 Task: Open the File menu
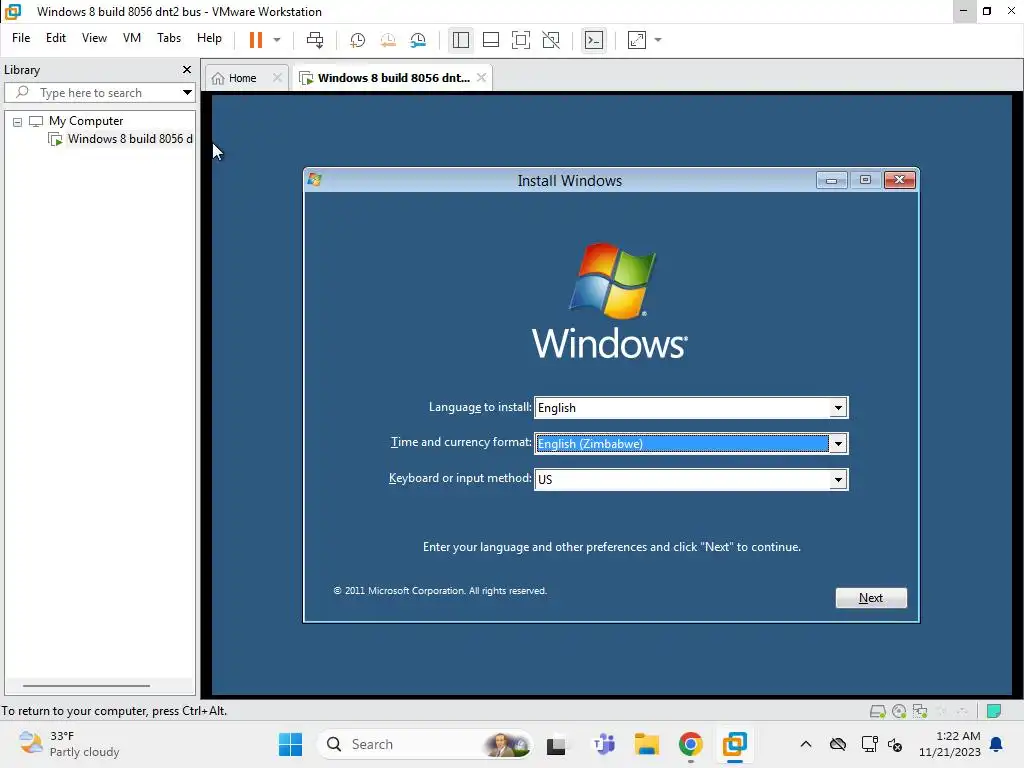pyautogui.click(x=21, y=38)
